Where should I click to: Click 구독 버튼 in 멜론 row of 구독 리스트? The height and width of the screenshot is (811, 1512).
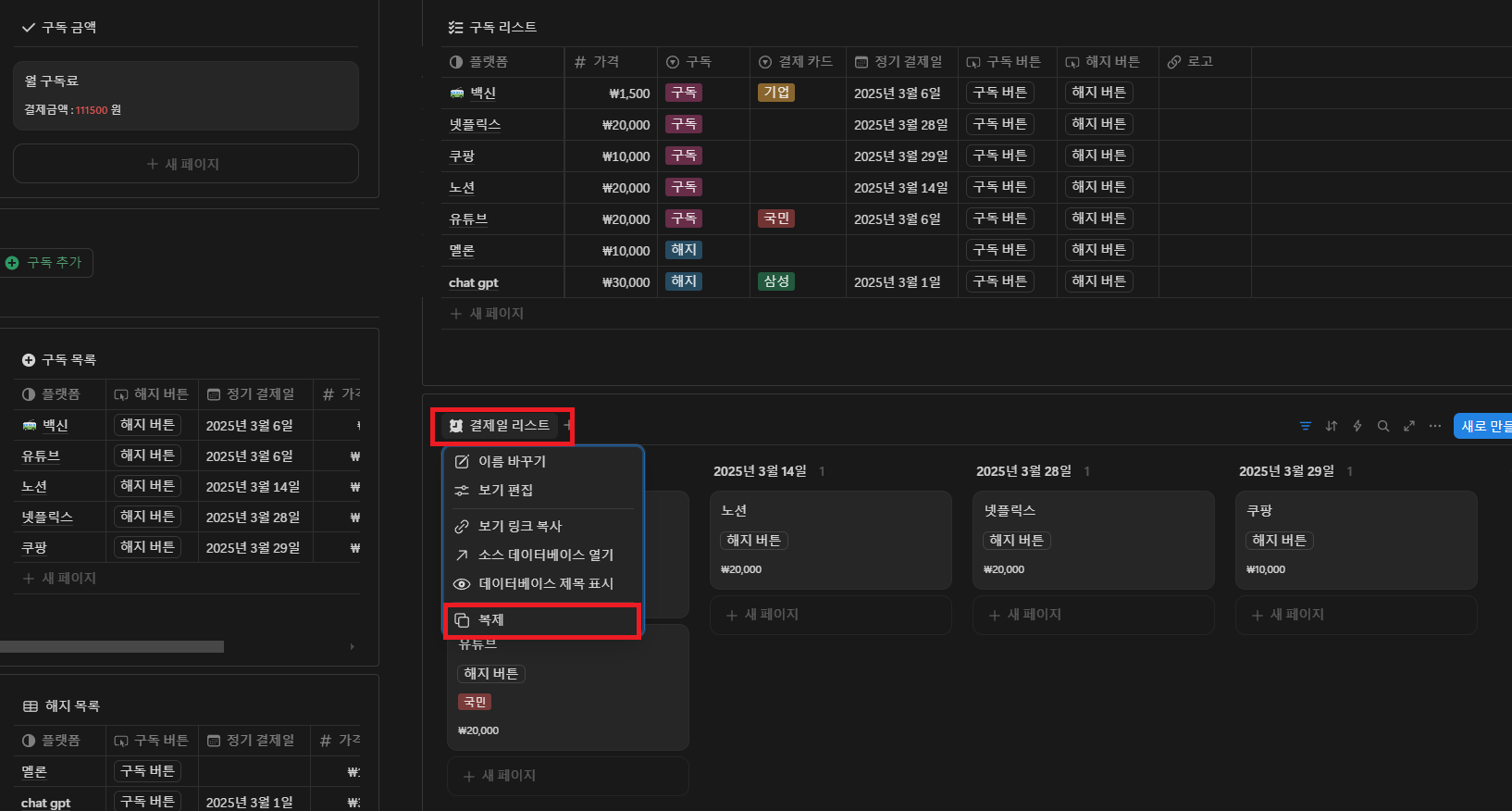999,250
